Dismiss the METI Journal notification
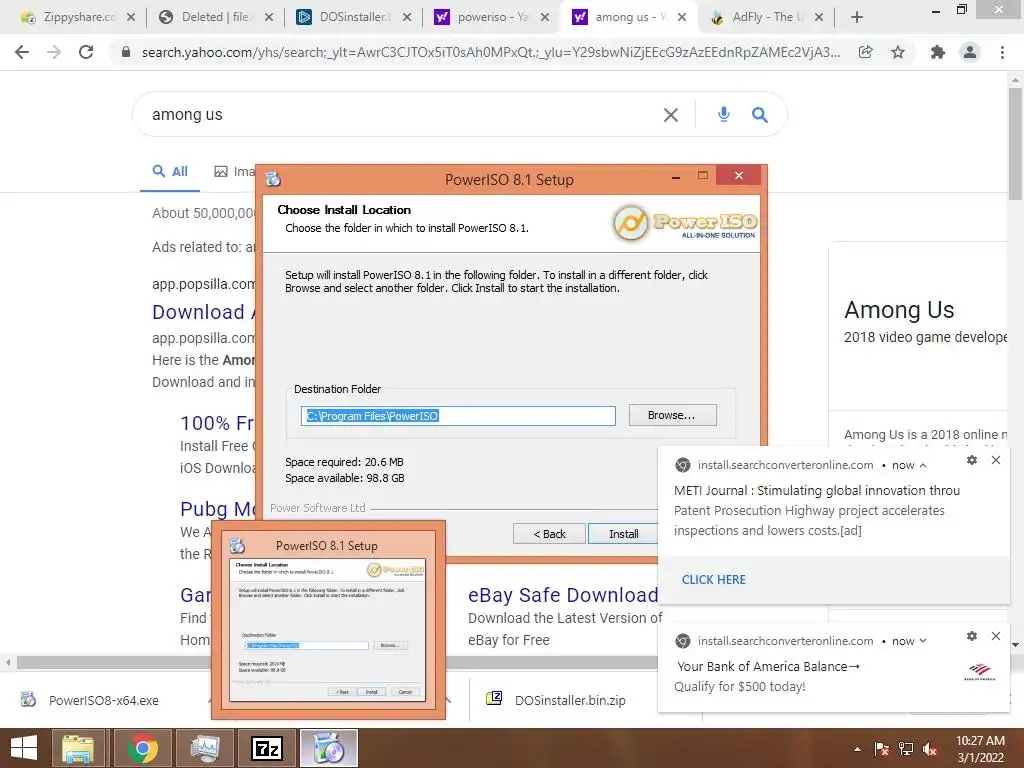The height and width of the screenshot is (768, 1024). (x=996, y=460)
